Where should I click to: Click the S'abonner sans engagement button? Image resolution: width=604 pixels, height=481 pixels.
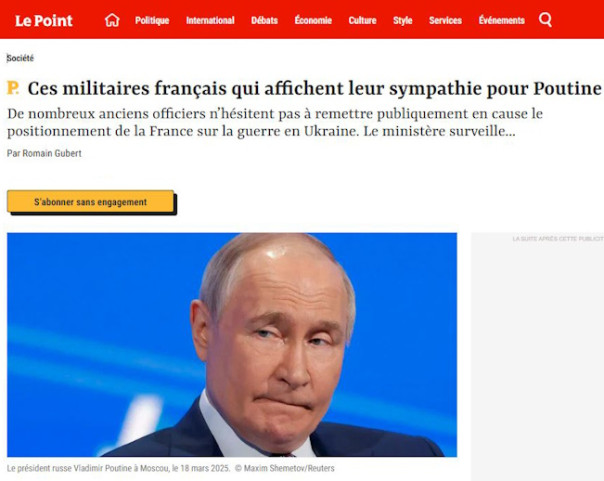point(91,201)
